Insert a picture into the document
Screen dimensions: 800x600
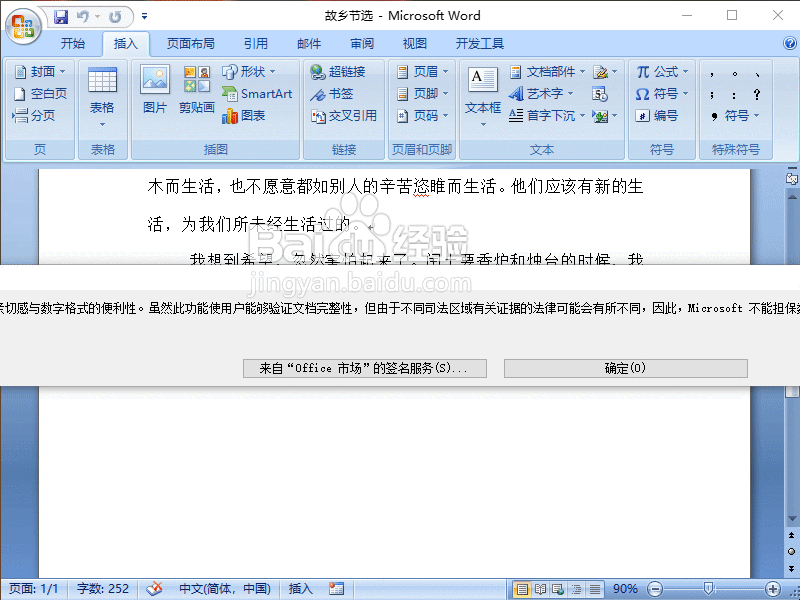point(155,93)
